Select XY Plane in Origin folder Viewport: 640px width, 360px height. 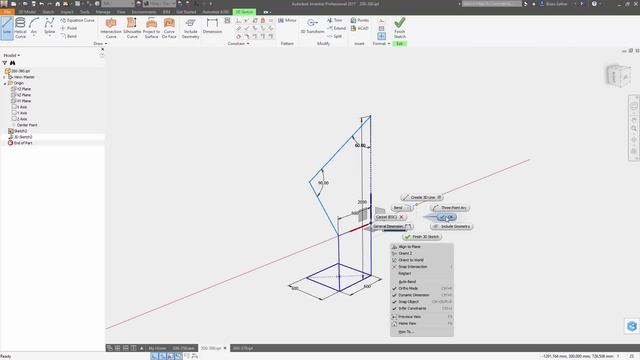point(21,101)
